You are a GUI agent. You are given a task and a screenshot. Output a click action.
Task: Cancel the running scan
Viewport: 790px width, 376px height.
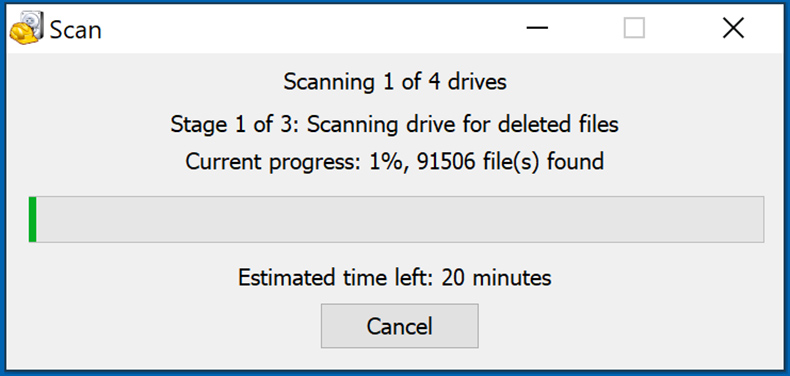(400, 326)
